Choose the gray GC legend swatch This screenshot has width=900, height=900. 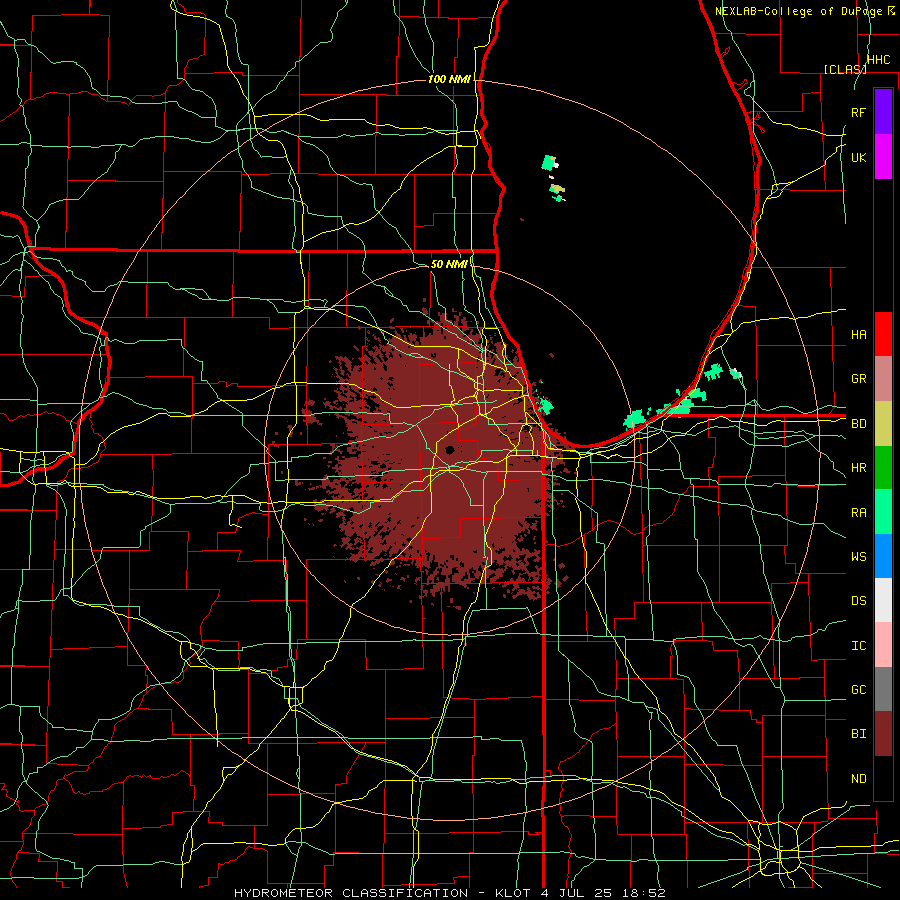883,689
